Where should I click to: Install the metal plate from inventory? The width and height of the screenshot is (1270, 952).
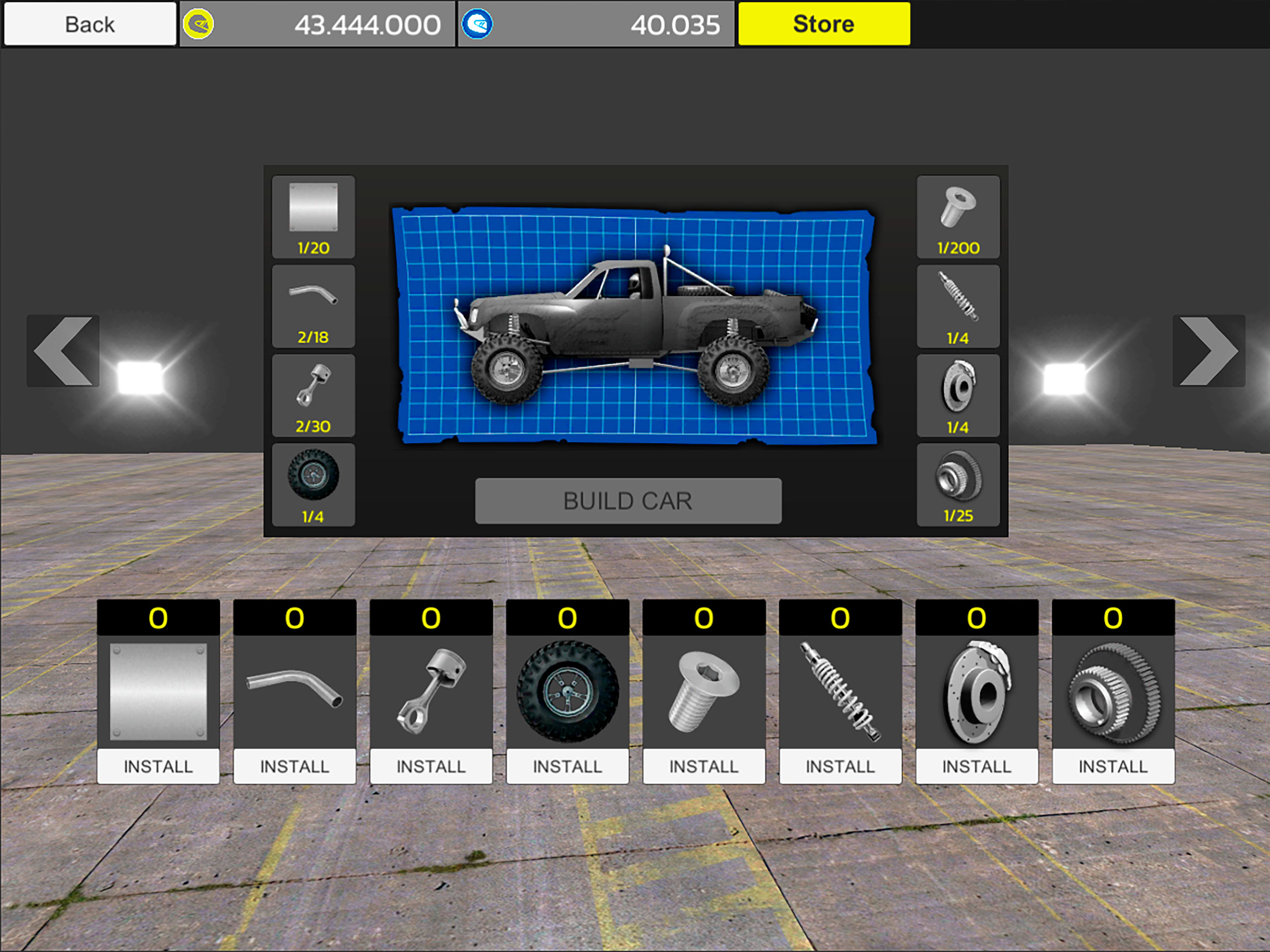coord(159,766)
